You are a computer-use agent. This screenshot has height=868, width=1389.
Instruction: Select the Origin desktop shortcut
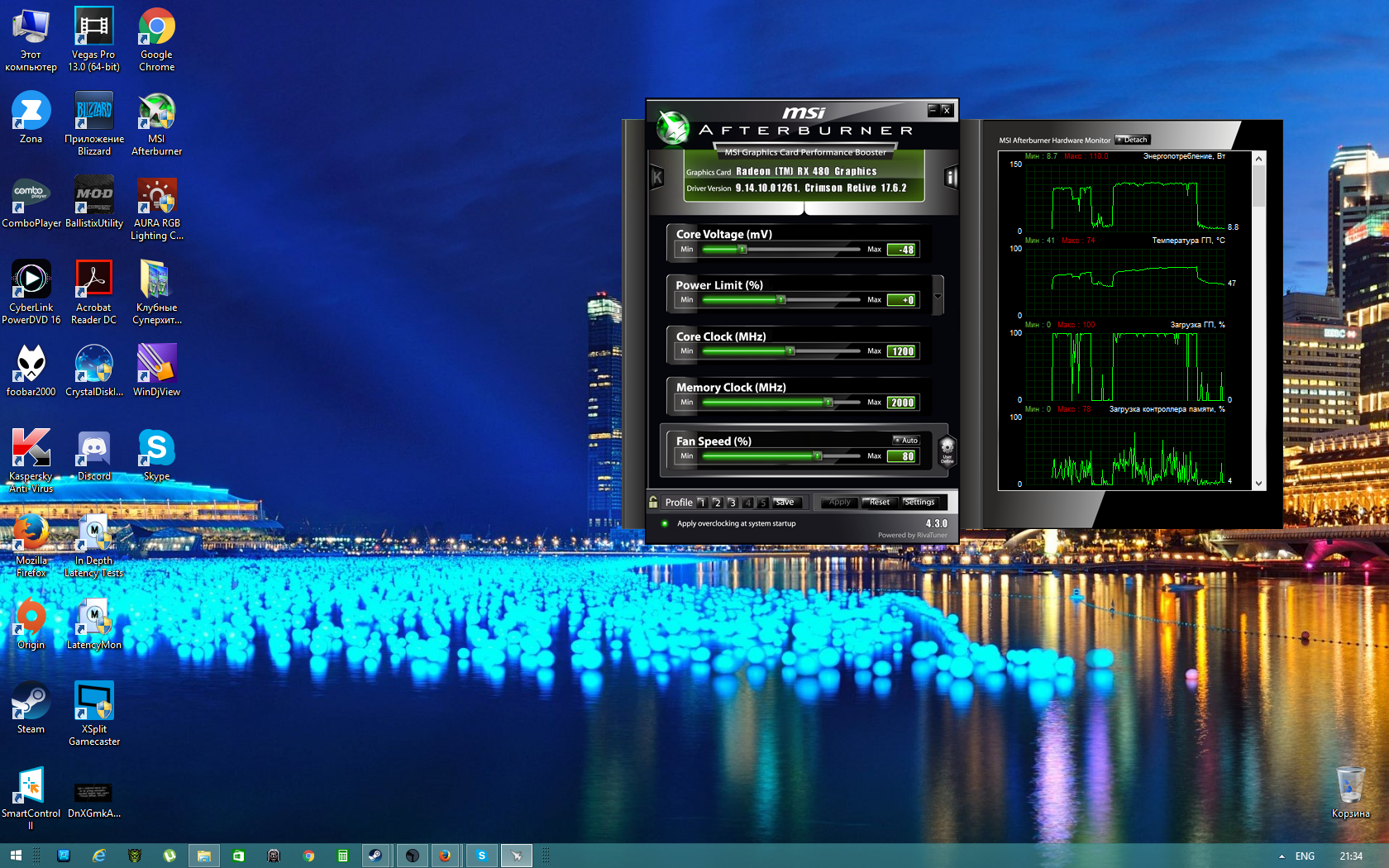pos(31,624)
